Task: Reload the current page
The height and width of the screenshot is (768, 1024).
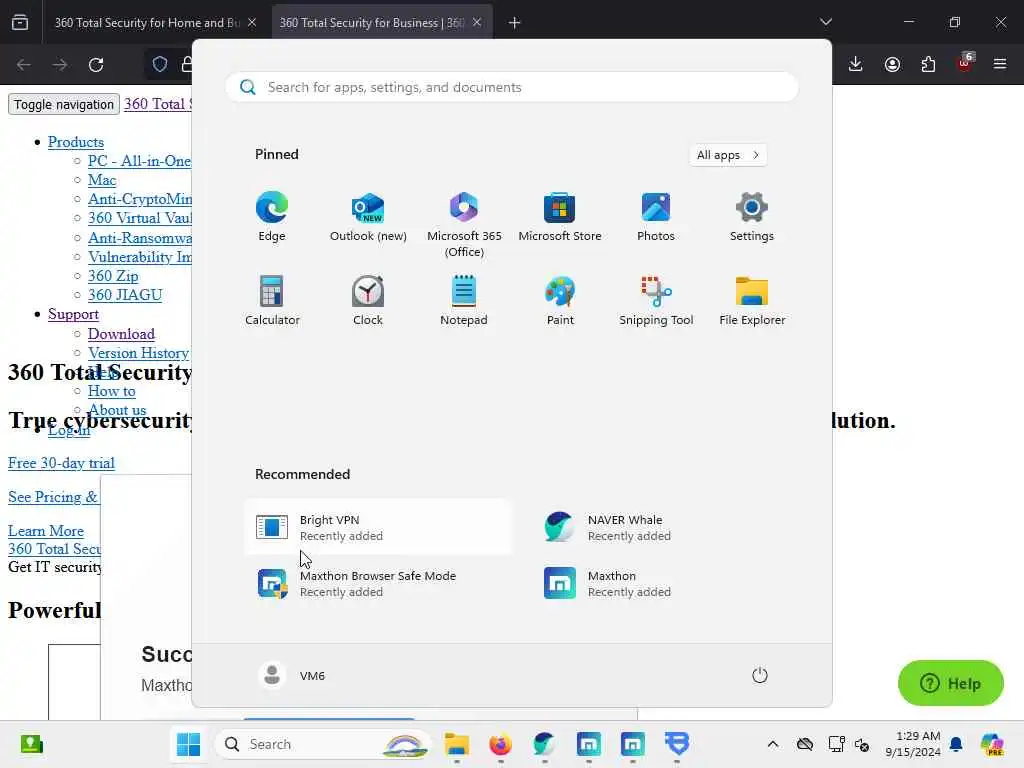Action: coord(96,65)
